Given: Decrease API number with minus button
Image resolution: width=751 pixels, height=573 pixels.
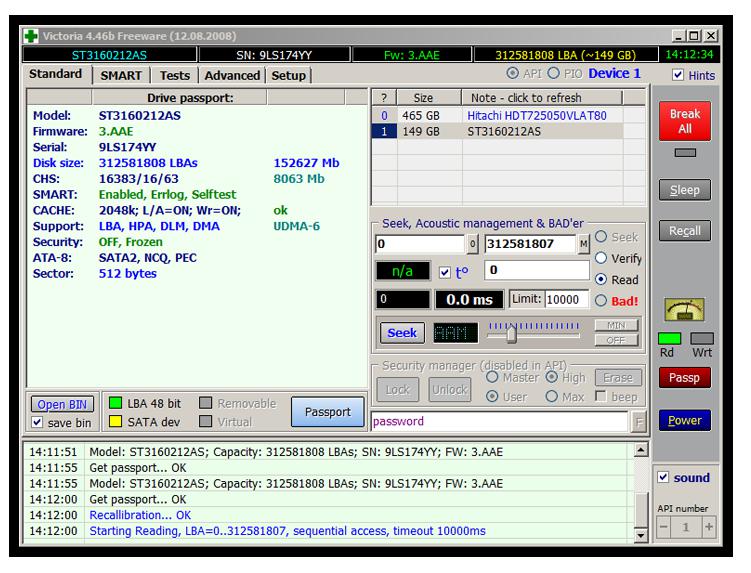Looking at the screenshot, I should [663, 527].
